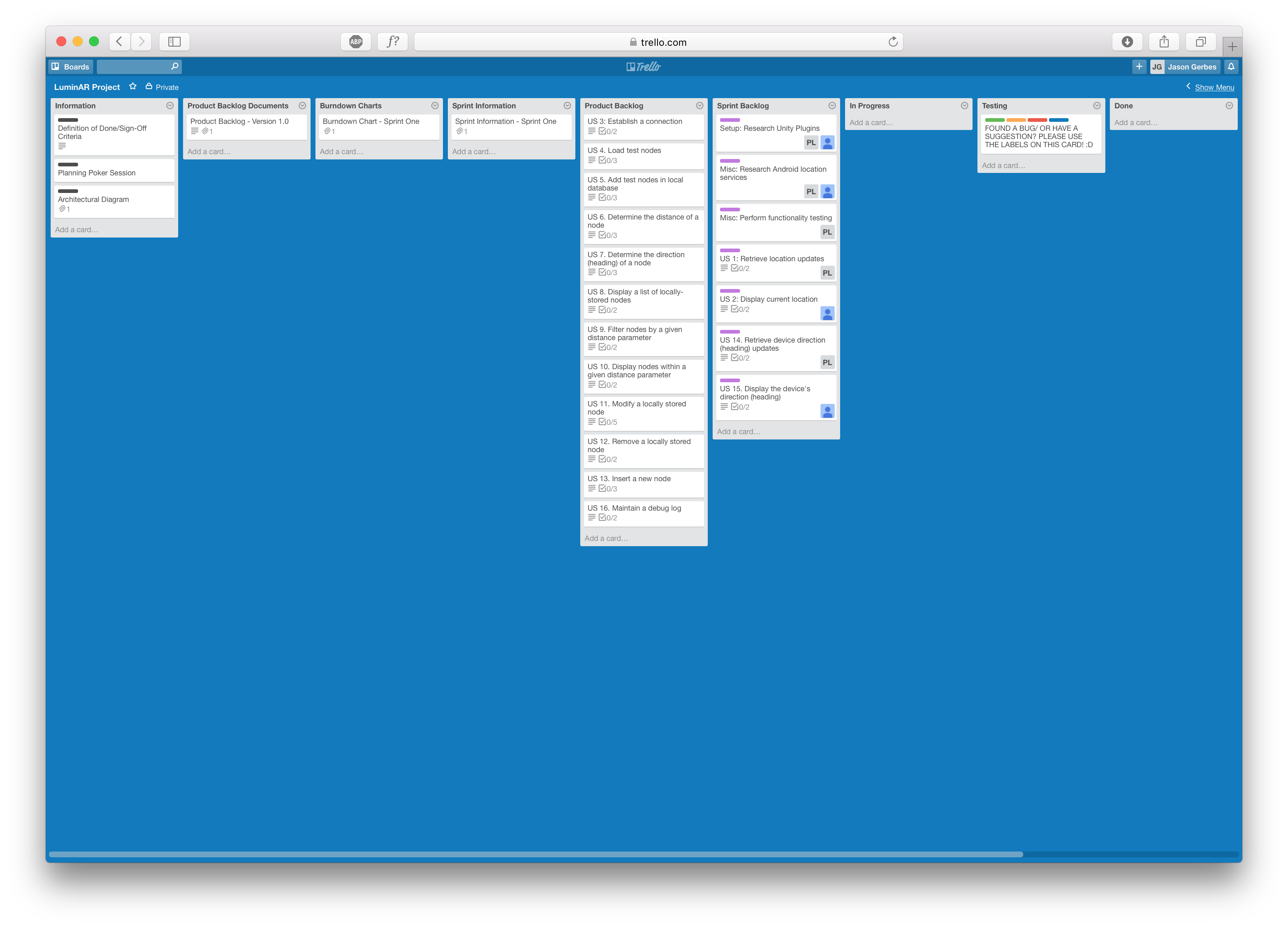Click the Show Menu link

click(x=1214, y=87)
